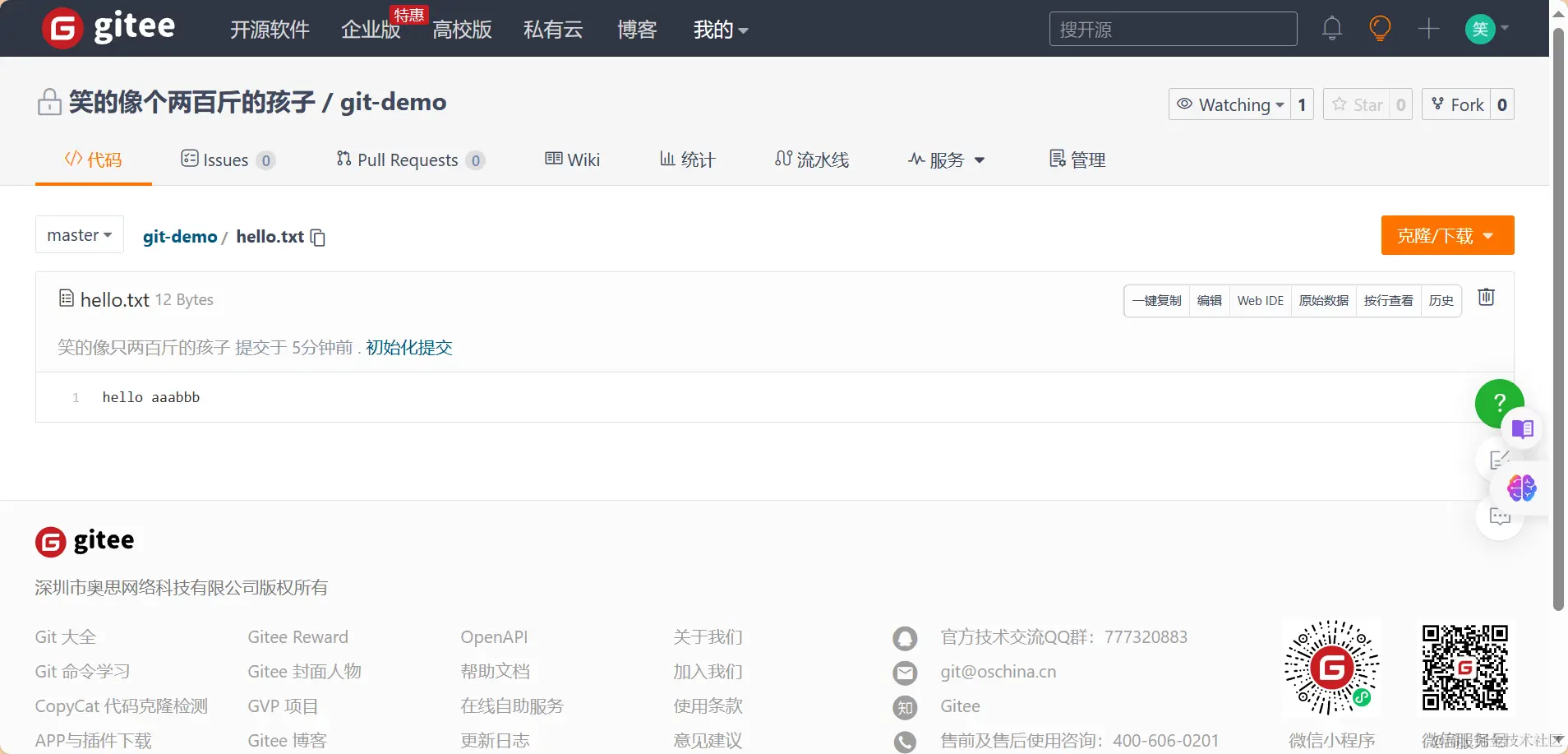The width and height of the screenshot is (1568, 754).
Task: Click the star count 0
Action: [x=1400, y=104]
